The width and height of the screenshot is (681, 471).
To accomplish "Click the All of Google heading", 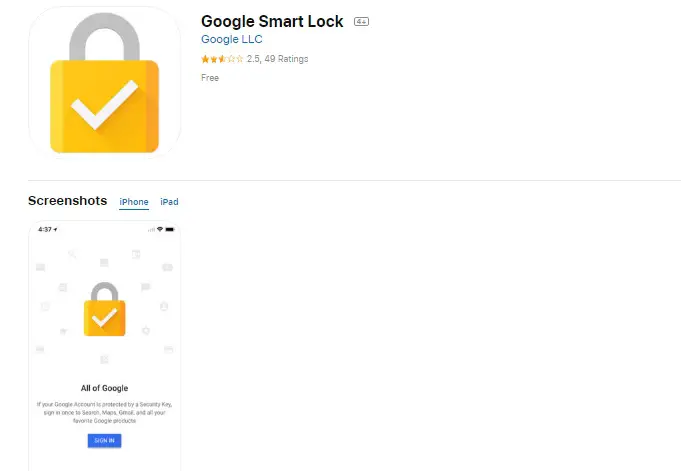I will tap(104, 387).
